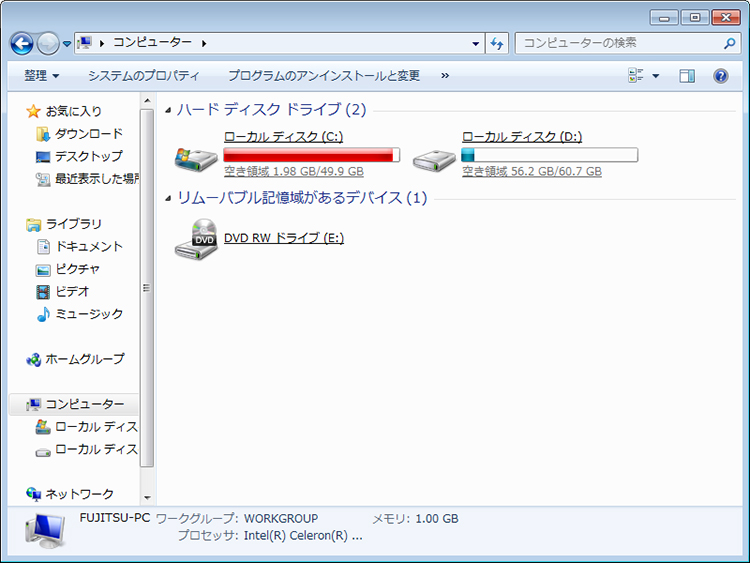The height and width of the screenshot is (563, 750).
Task: Open recent pages dropdown beside Forward button
Action: point(67,44)
